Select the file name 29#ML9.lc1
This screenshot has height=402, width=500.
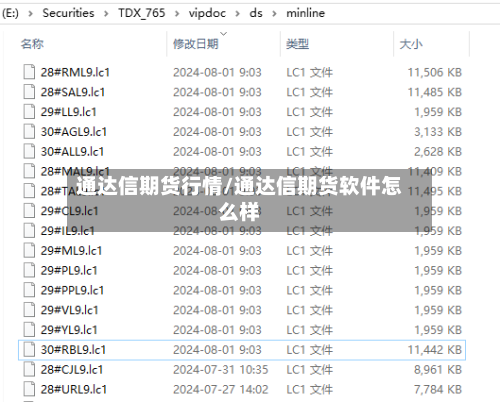pos(71,251)
